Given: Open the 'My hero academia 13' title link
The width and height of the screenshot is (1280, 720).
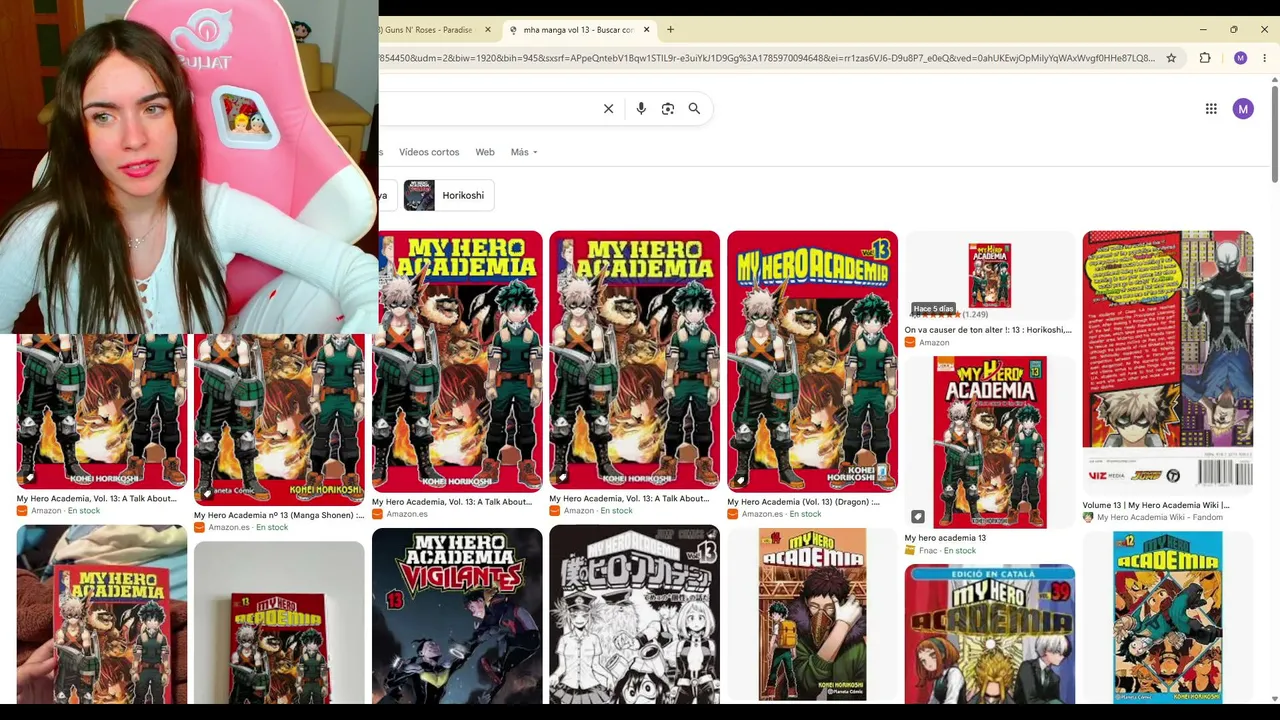Looking at the screenshot, I should tap(945, 538).
